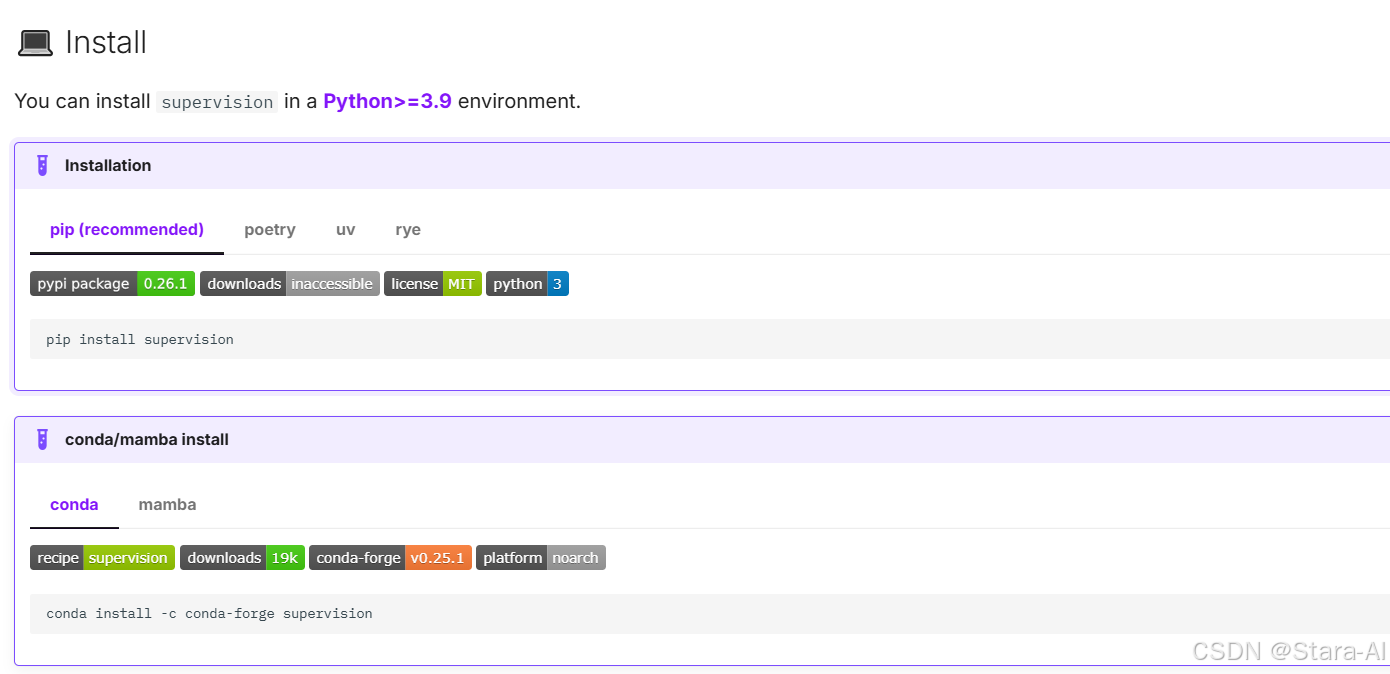Open the rye tab
The image size is (1390, 674).
[x=408, y=230]
